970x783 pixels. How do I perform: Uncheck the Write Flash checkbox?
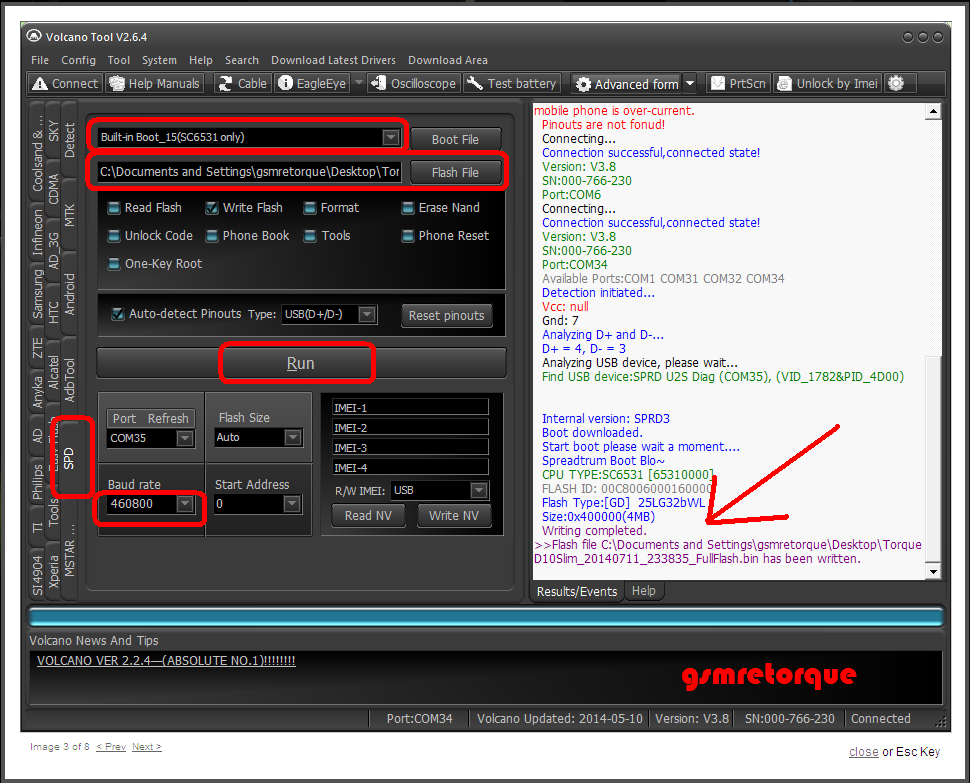[x=212, y=208]
